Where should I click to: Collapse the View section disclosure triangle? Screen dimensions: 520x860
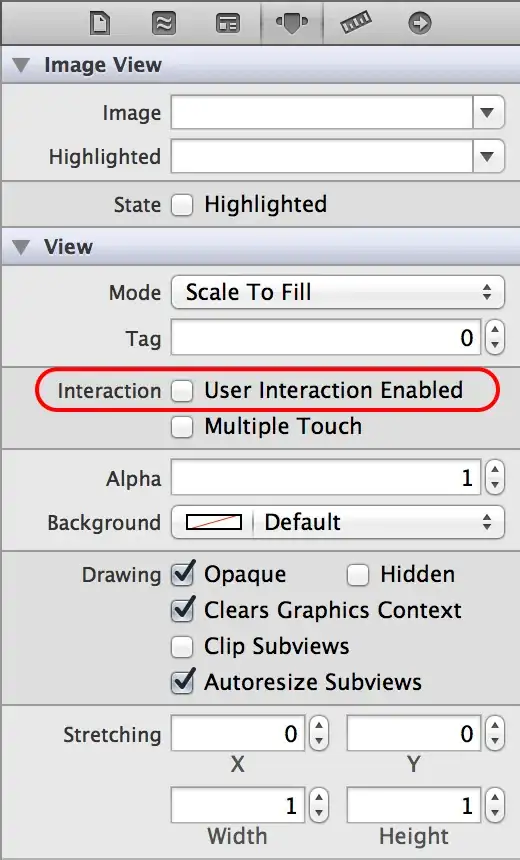tap(21, 247)
